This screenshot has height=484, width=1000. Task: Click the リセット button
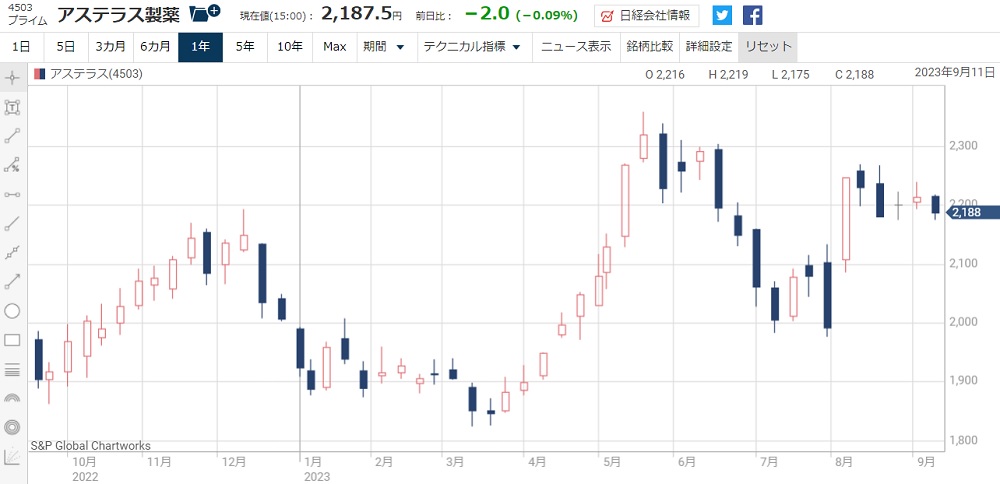click(x=768, y=47)
